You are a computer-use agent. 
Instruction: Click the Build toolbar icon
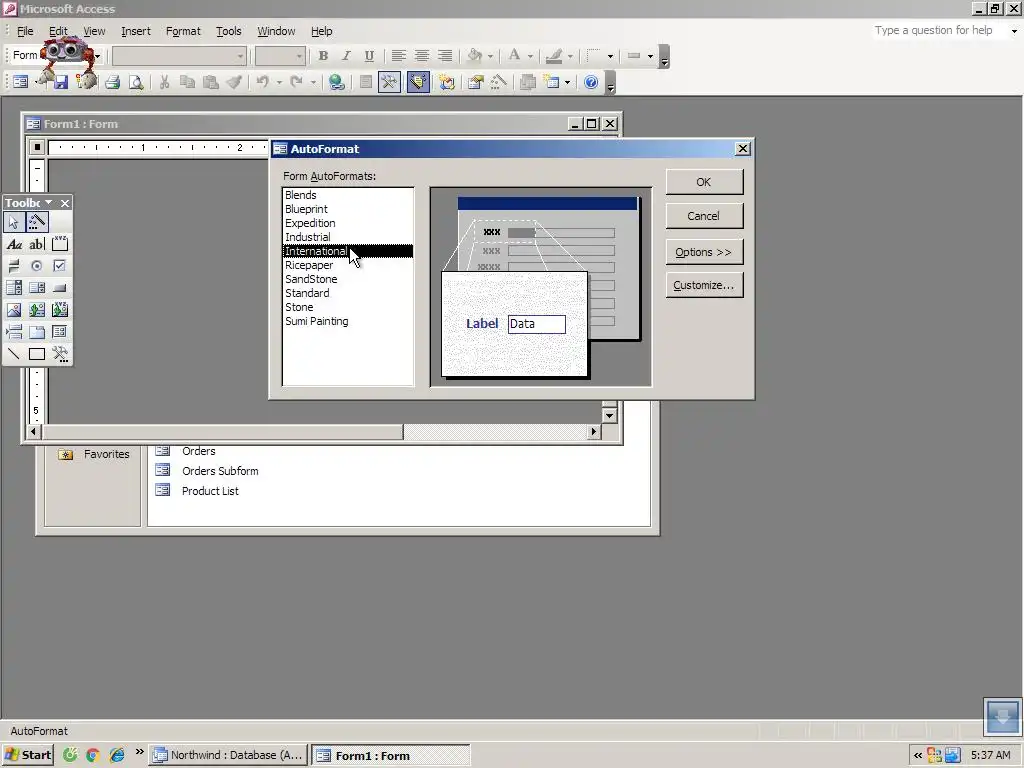[498, 82]
